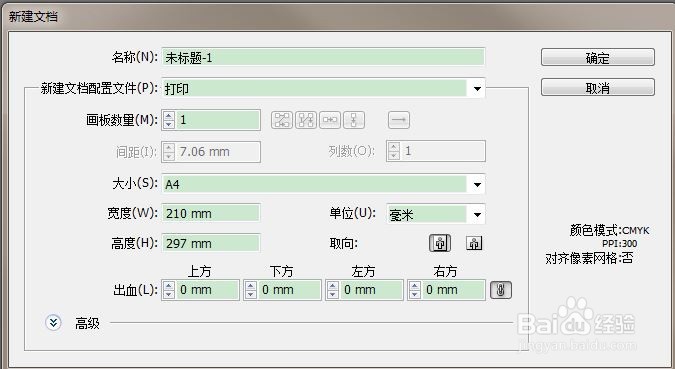
Task: Click the 对齐像素网格:否 text
Action: tap(589, 258)
